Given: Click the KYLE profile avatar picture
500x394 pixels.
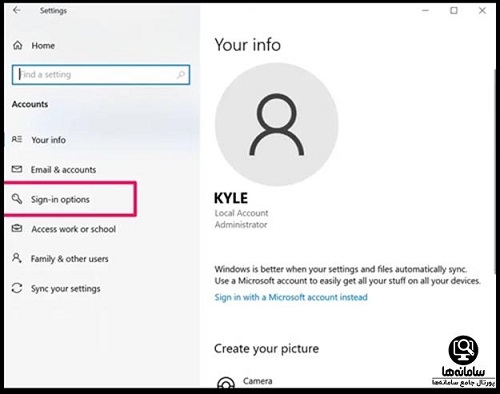Looking at the screenshot, I should click(x=277, y=124).
